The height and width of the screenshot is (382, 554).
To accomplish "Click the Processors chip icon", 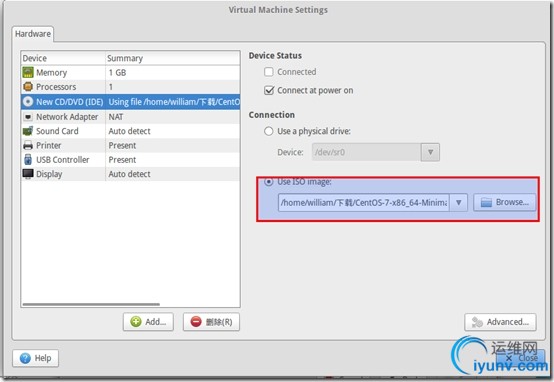I will 28,87.
